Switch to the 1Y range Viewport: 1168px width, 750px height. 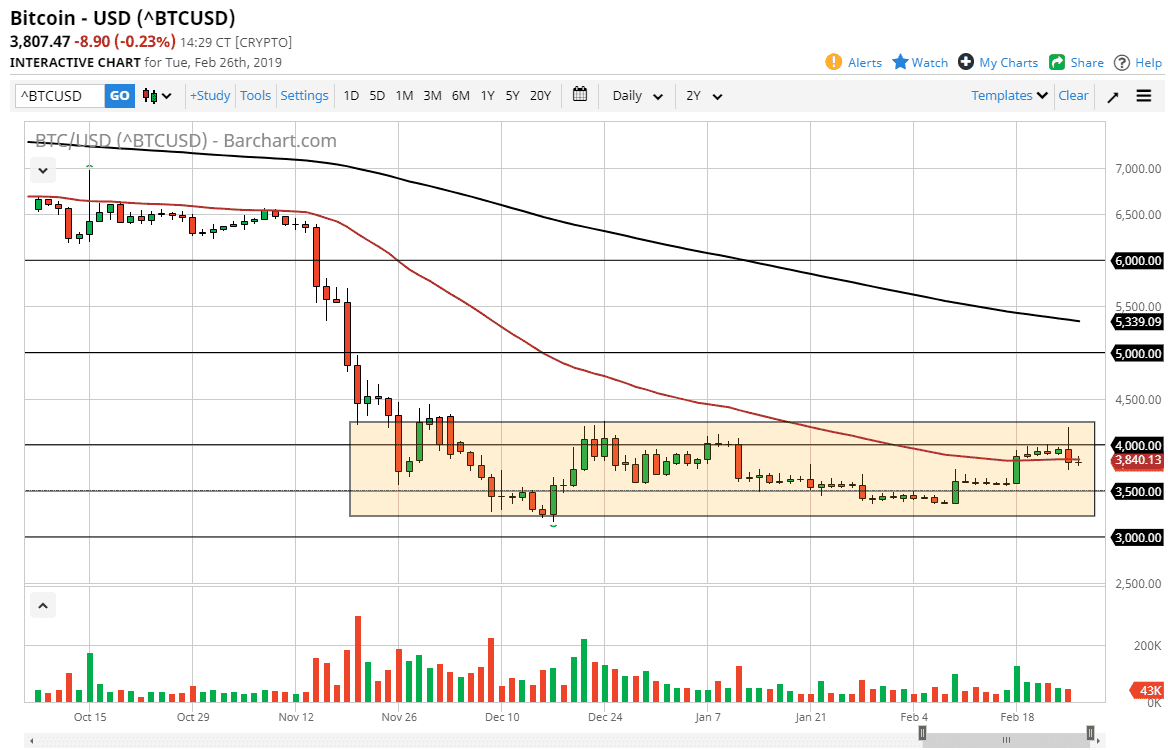(487, 95)
